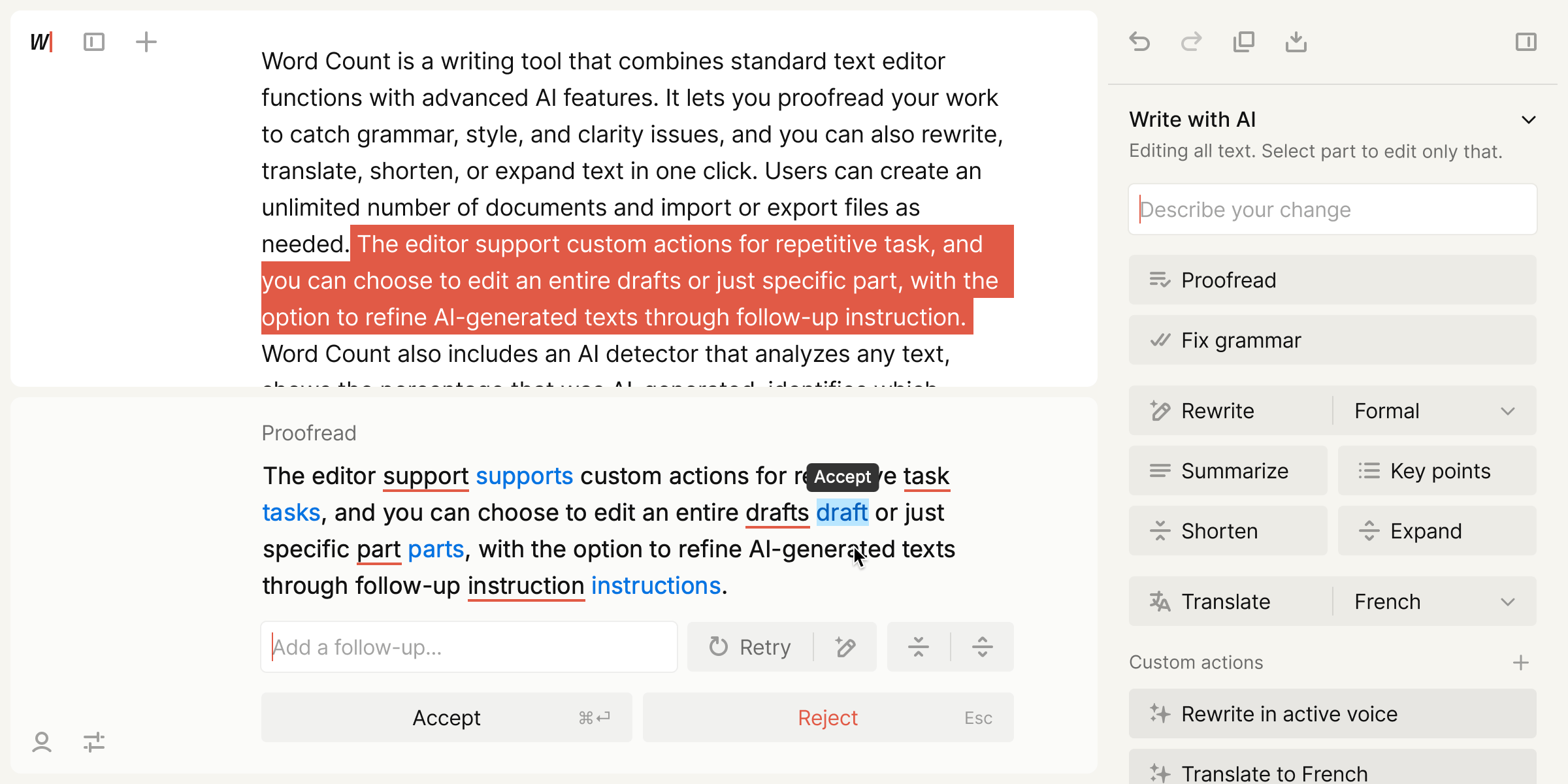
Task: Click the shorten icon in follow-up bar
Action: click(x=919, y=647)
